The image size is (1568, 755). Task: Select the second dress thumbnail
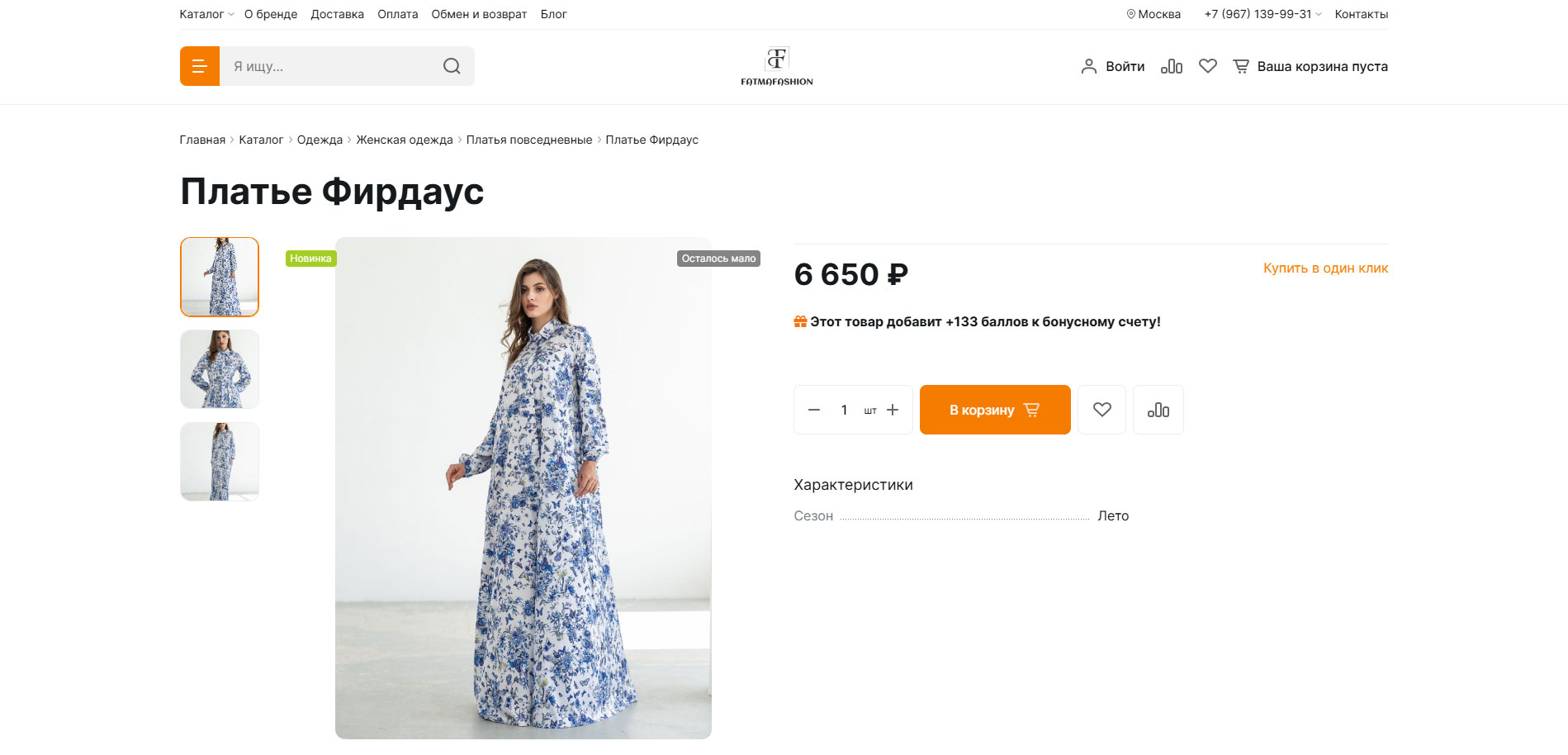220,369
